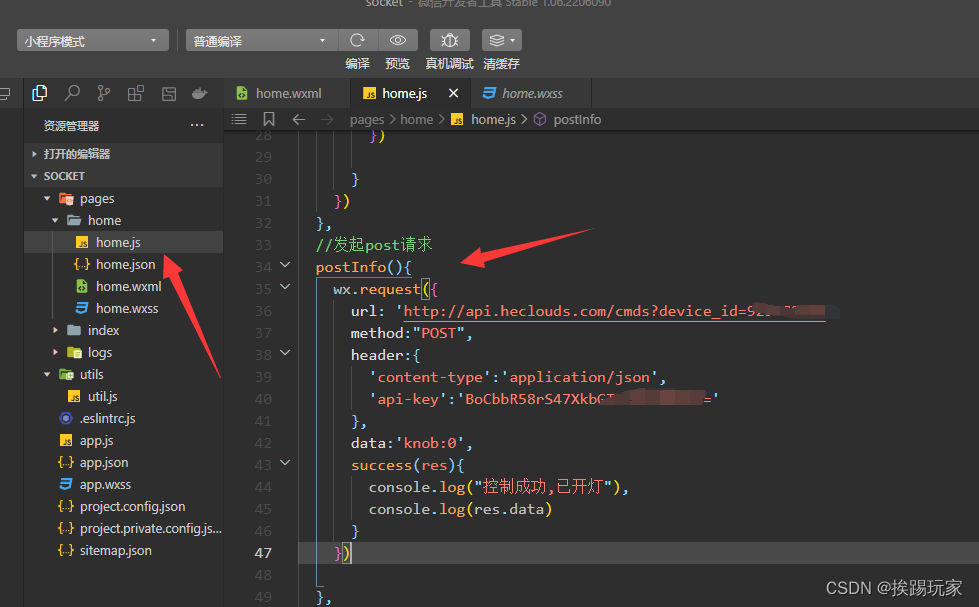Collapse the SOCKET project section
This screenshot has height=607, width=979.
pos(123,176)
